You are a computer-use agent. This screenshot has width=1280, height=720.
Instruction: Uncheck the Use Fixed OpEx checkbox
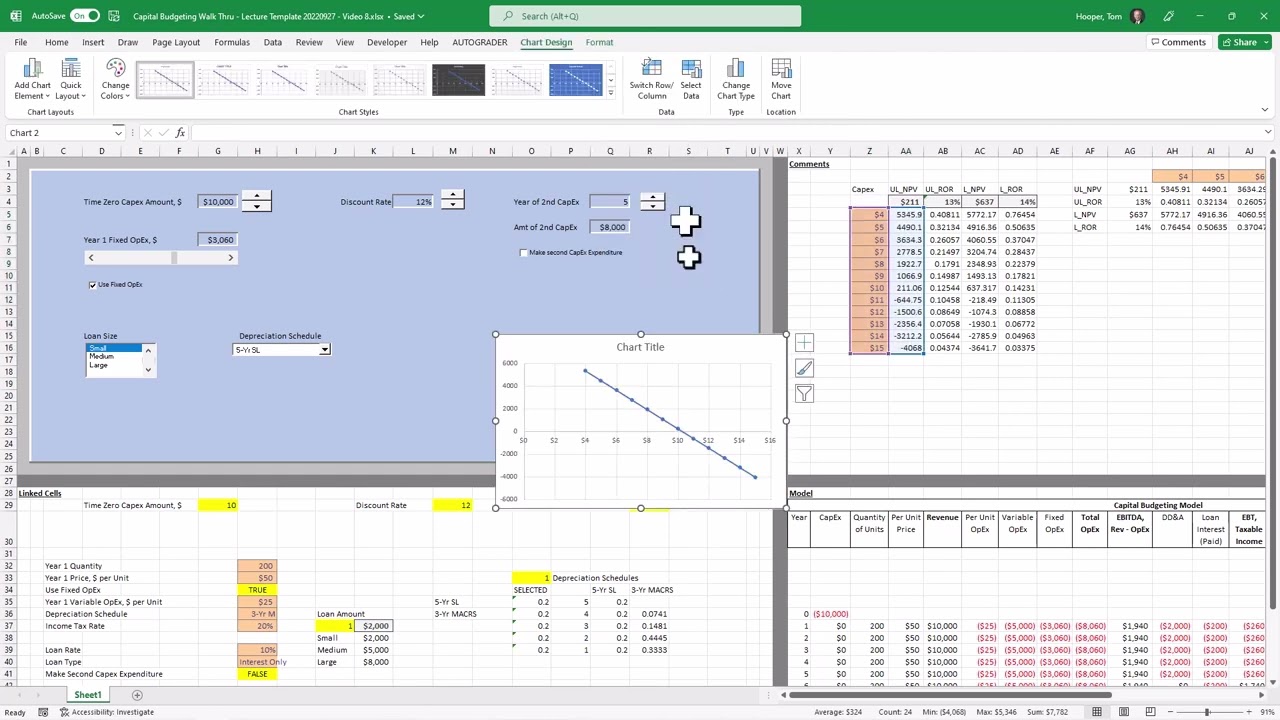pos(93,285)
